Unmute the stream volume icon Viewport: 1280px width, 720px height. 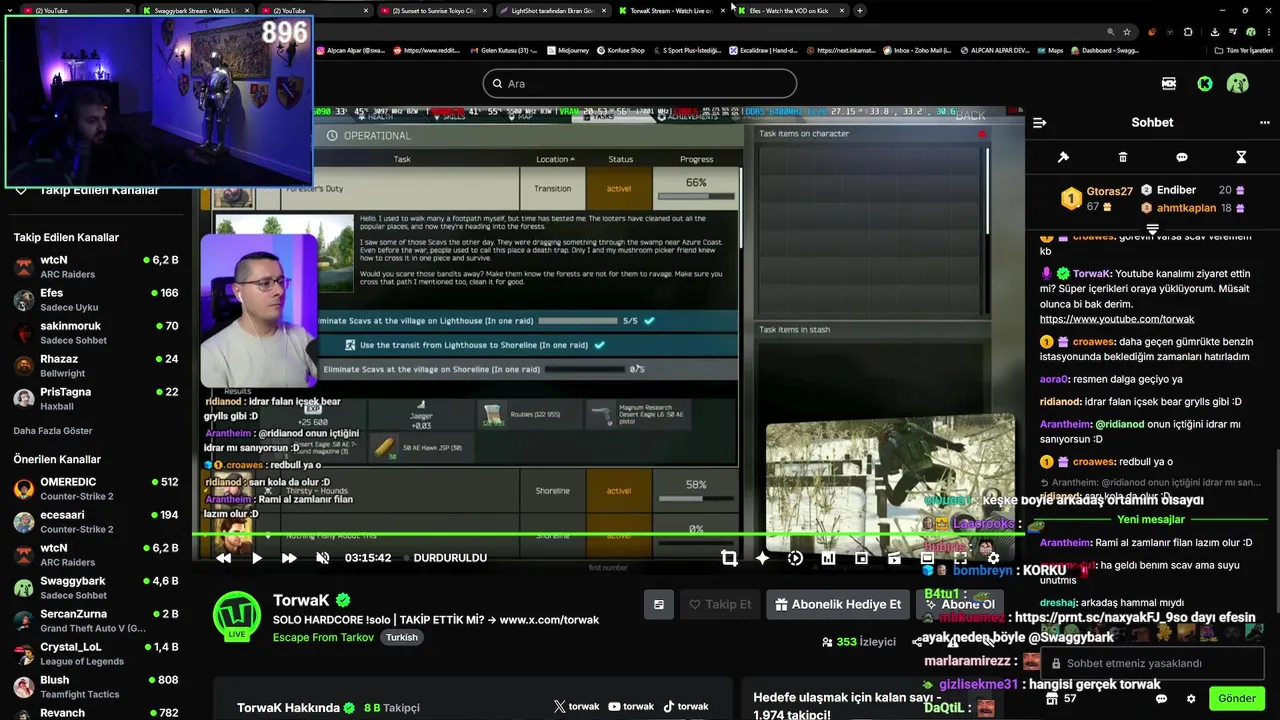(x=322, y=558)
